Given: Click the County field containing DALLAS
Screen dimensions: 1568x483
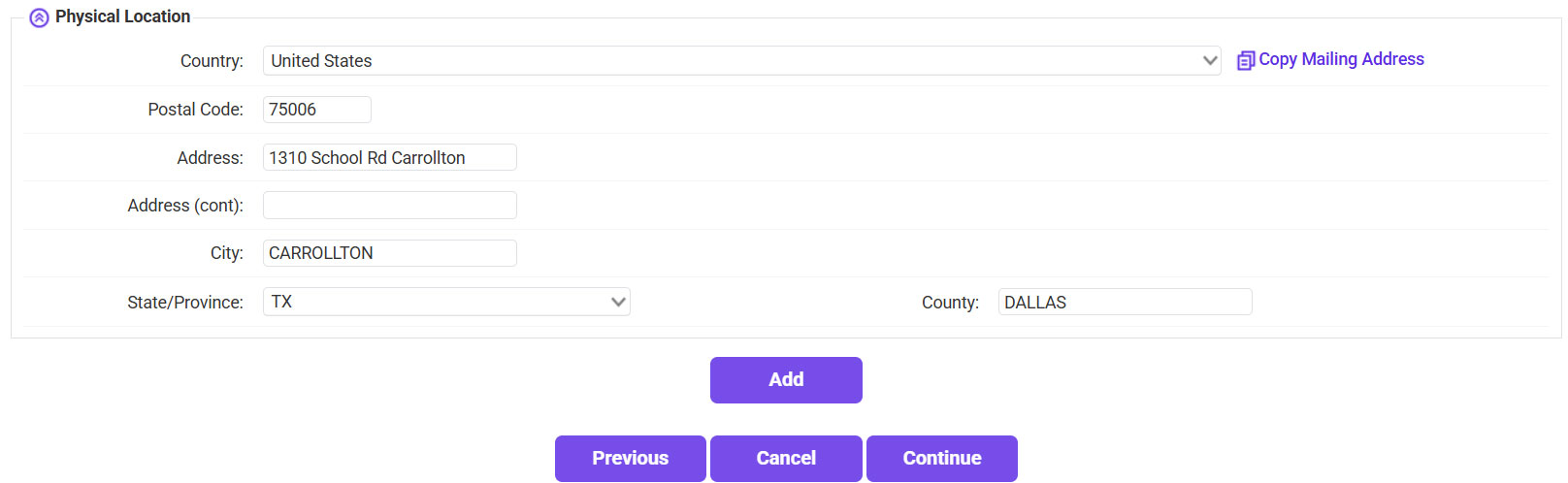Looking at the screenshot, I should [1125, 302].
